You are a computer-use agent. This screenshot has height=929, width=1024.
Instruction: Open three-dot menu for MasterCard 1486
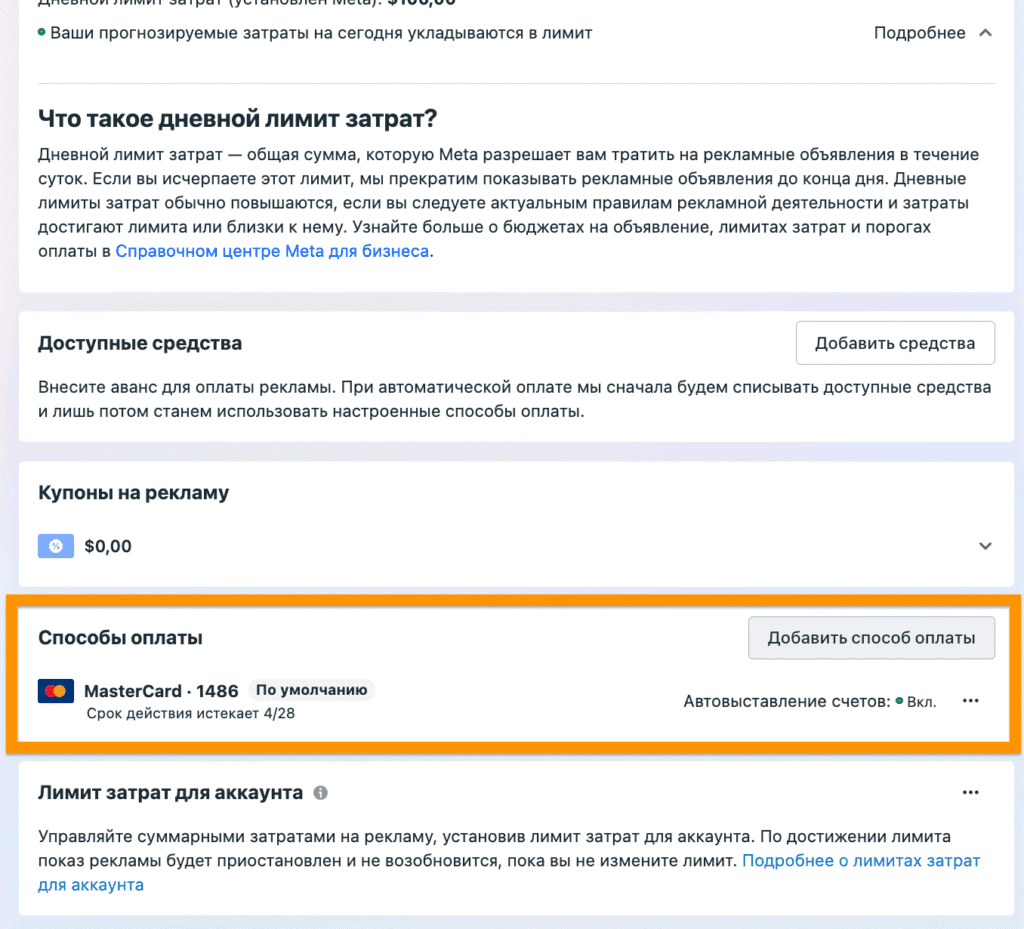970,701
